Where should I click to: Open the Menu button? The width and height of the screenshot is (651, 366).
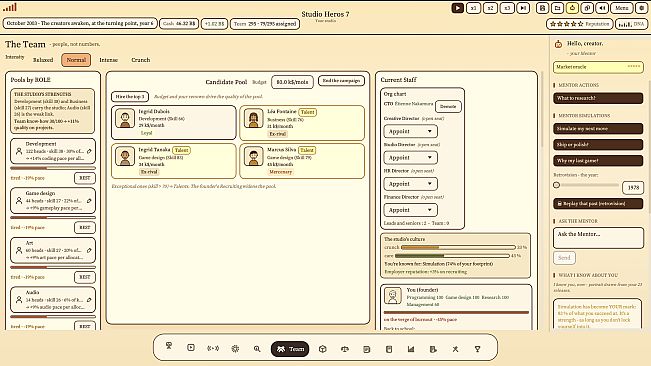(x=622, y=8)
